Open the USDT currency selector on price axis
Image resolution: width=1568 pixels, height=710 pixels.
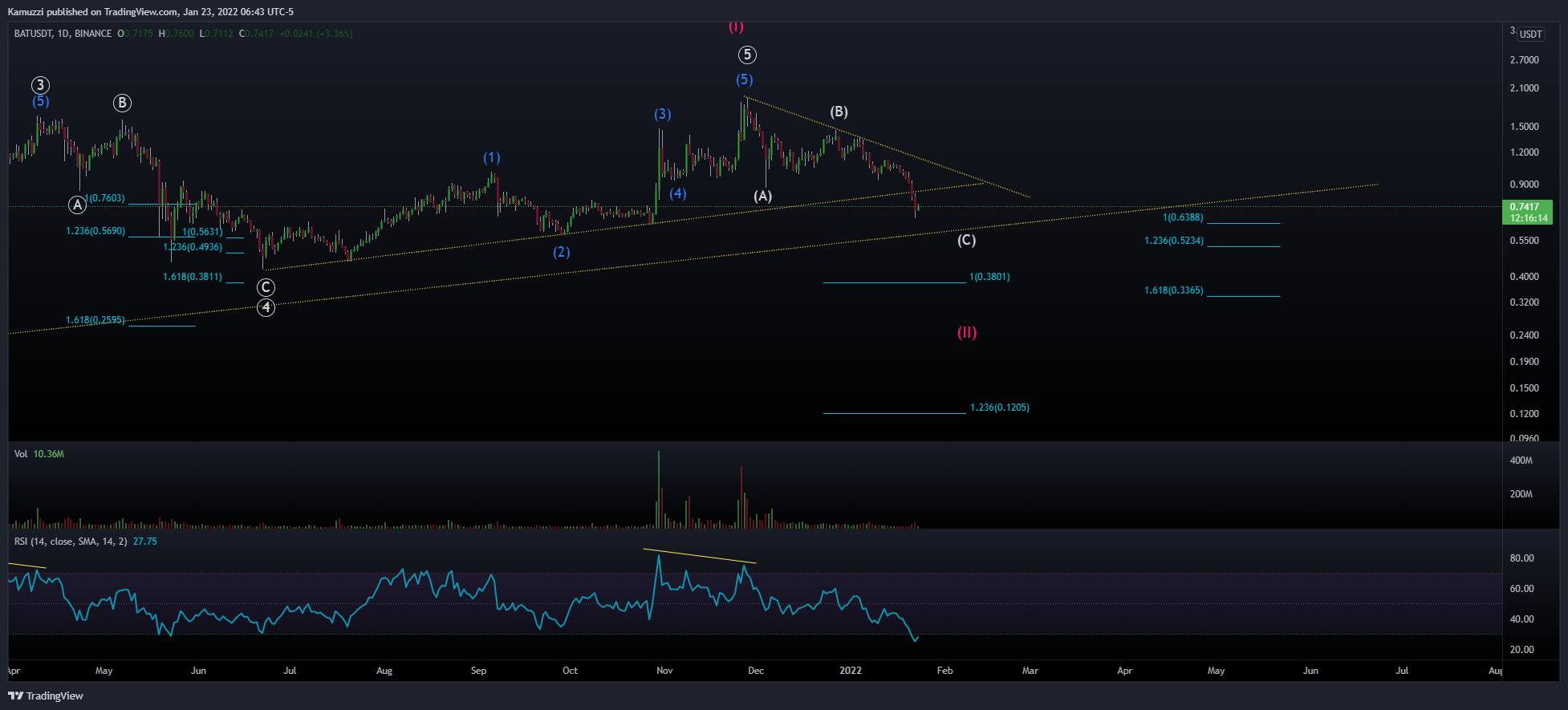pos(1531,34)
